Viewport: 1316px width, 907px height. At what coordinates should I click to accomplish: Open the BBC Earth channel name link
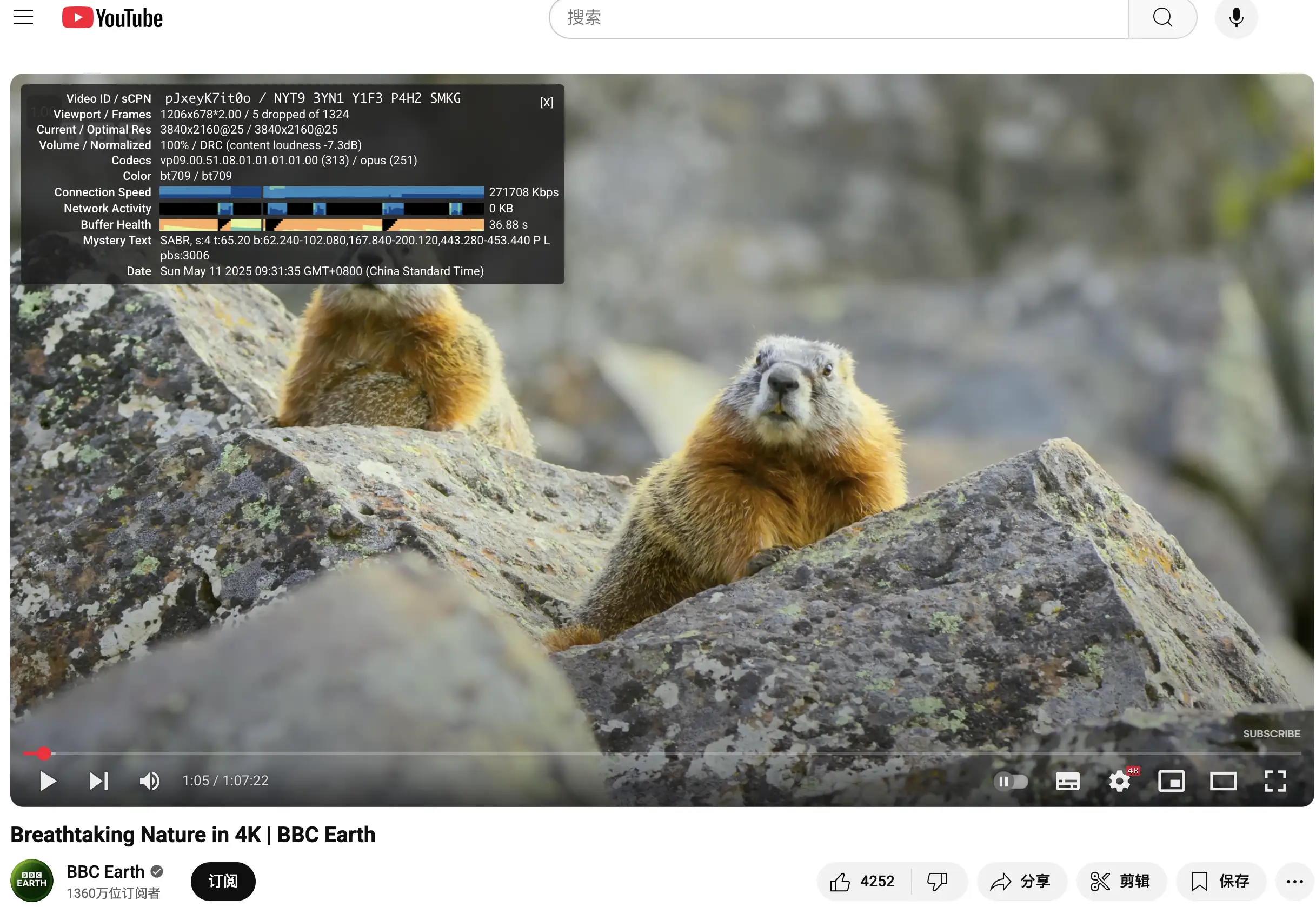click(105, 872)
